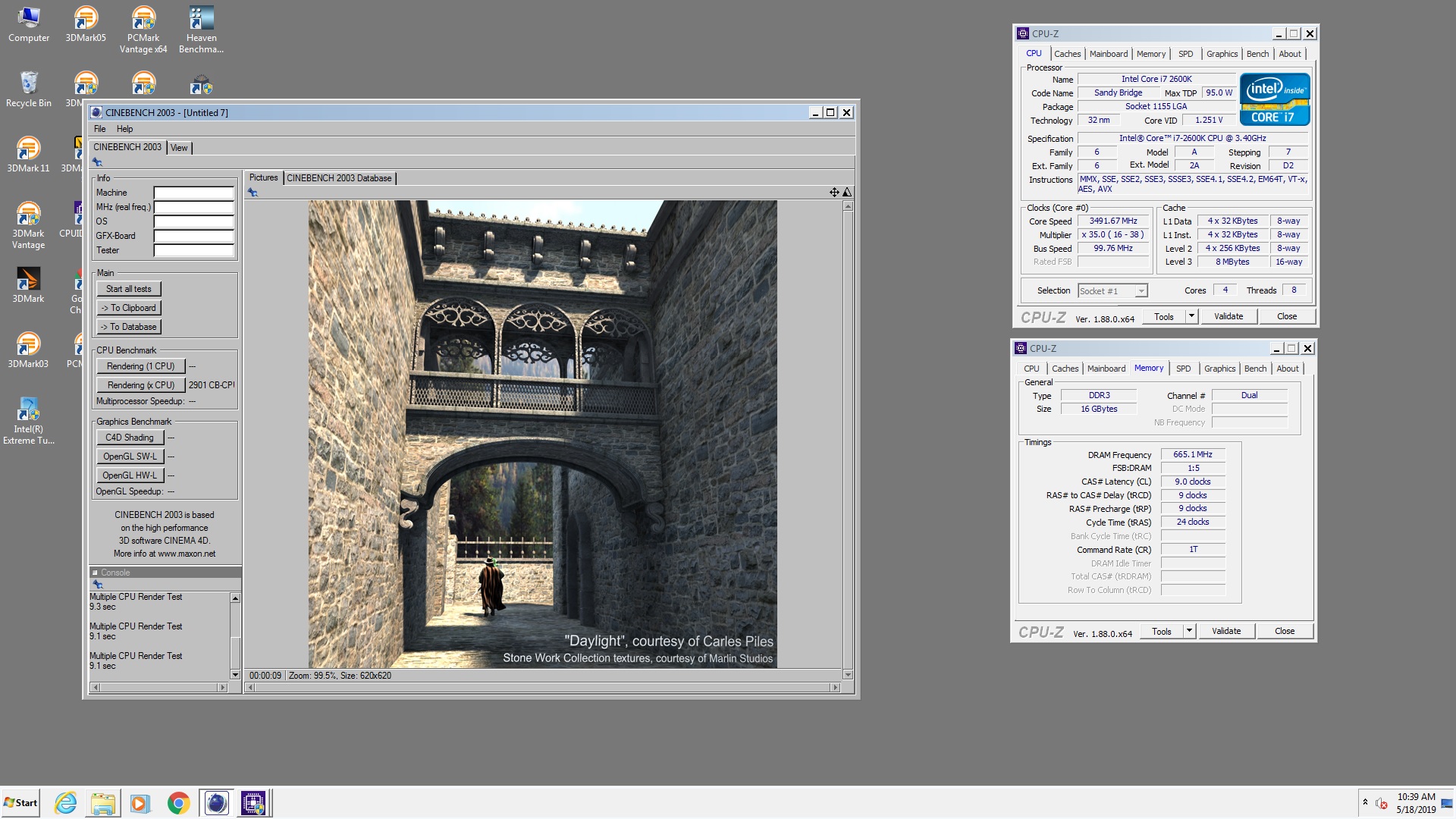The height and width of the screenshot is (819, 1456).
Task: Click the Machine input field
Action: [194, 193]
